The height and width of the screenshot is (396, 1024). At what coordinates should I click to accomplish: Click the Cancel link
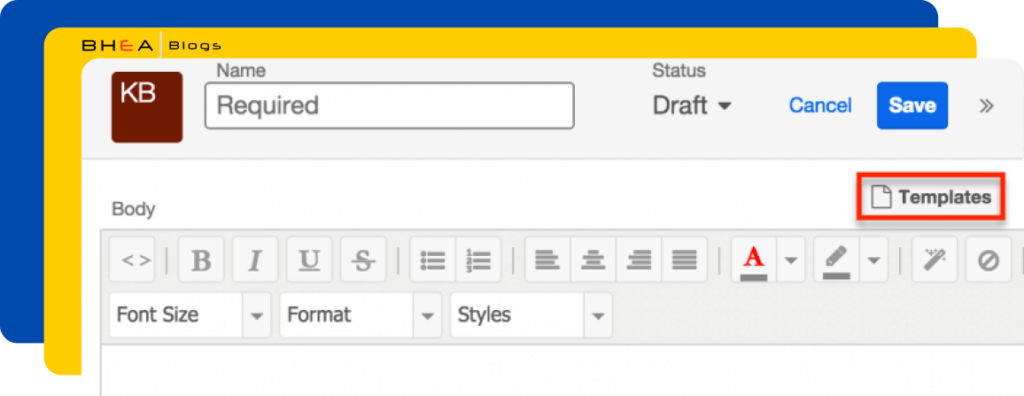coord(820,105)
